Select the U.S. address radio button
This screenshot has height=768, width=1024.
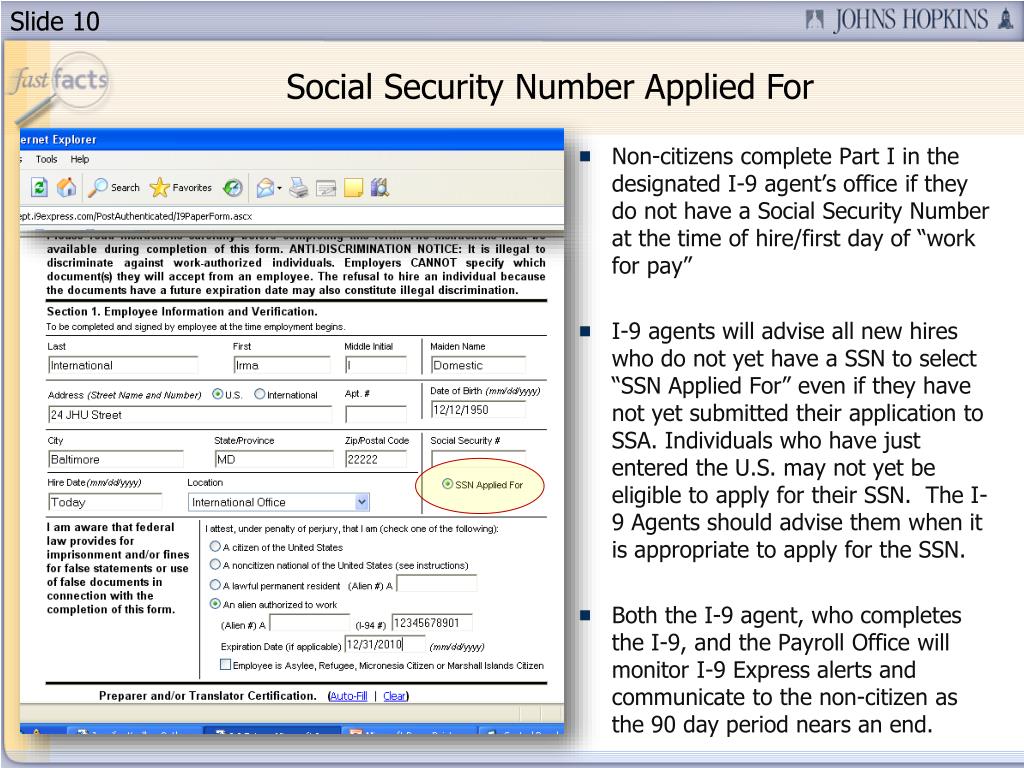tap(217, 394)
